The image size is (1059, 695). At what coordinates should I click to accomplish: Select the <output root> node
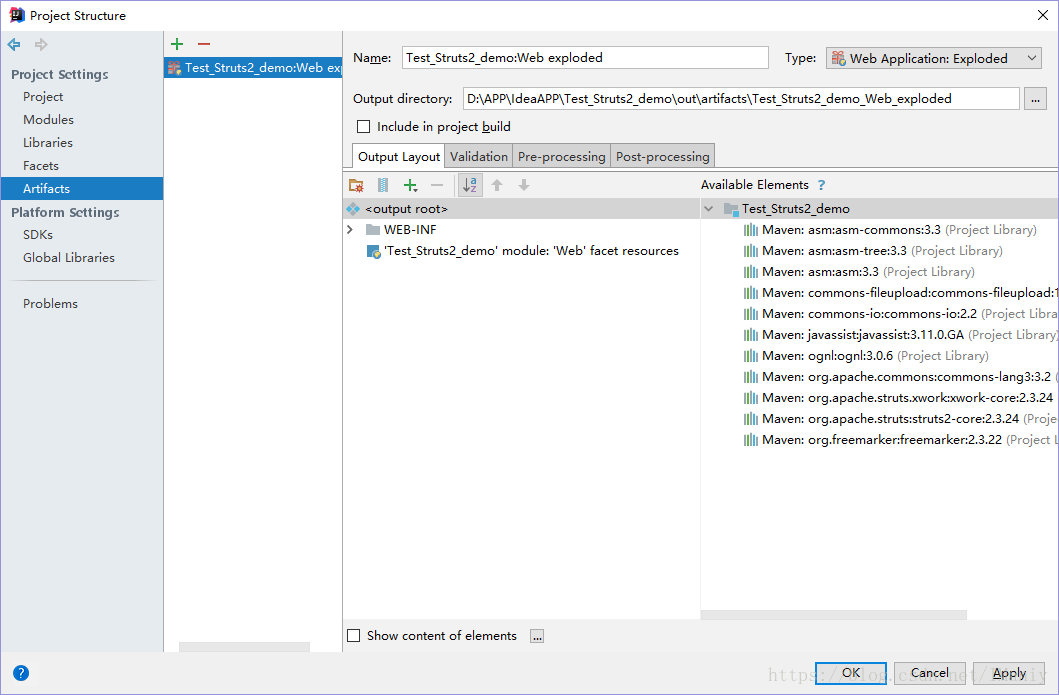coord(521,209)
